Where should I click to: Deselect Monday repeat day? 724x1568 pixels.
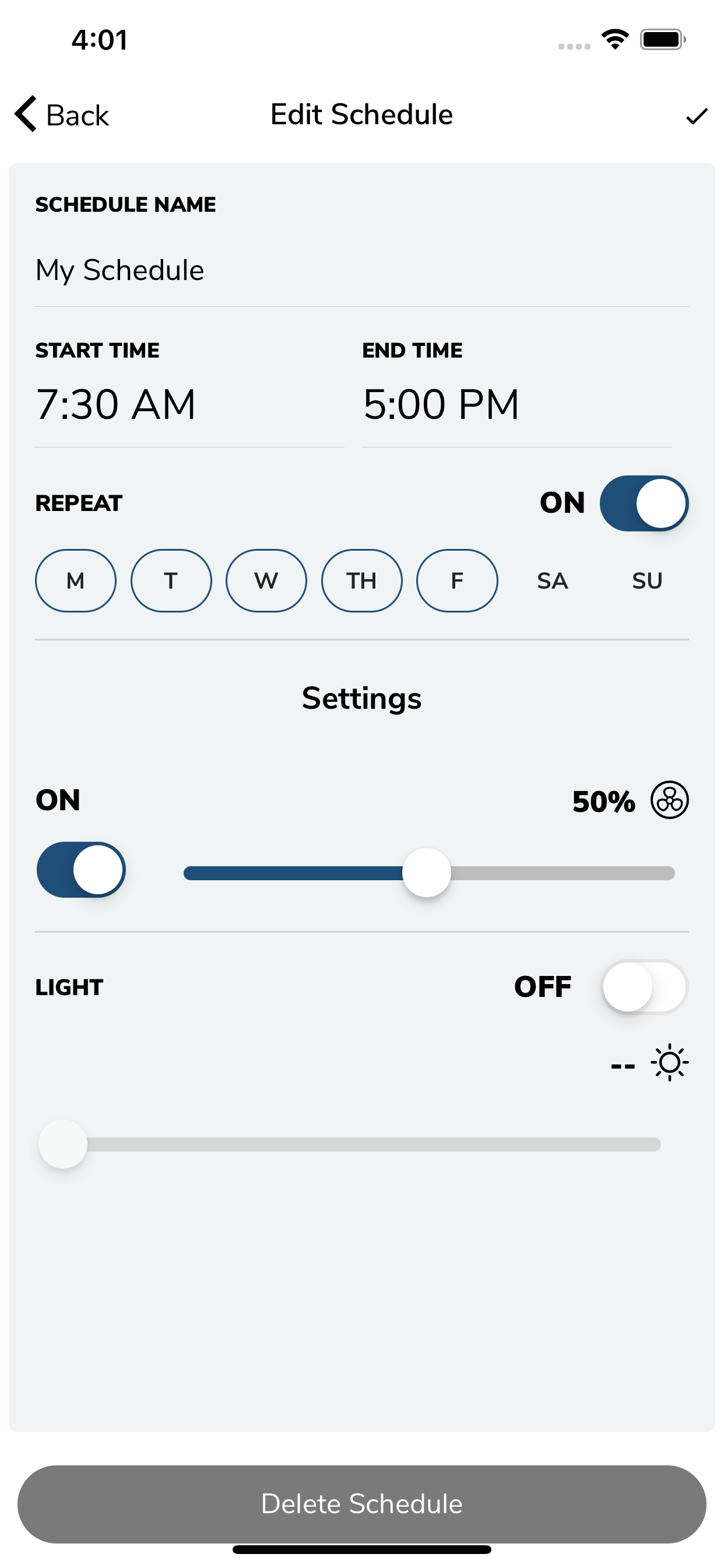coord(75,580)
